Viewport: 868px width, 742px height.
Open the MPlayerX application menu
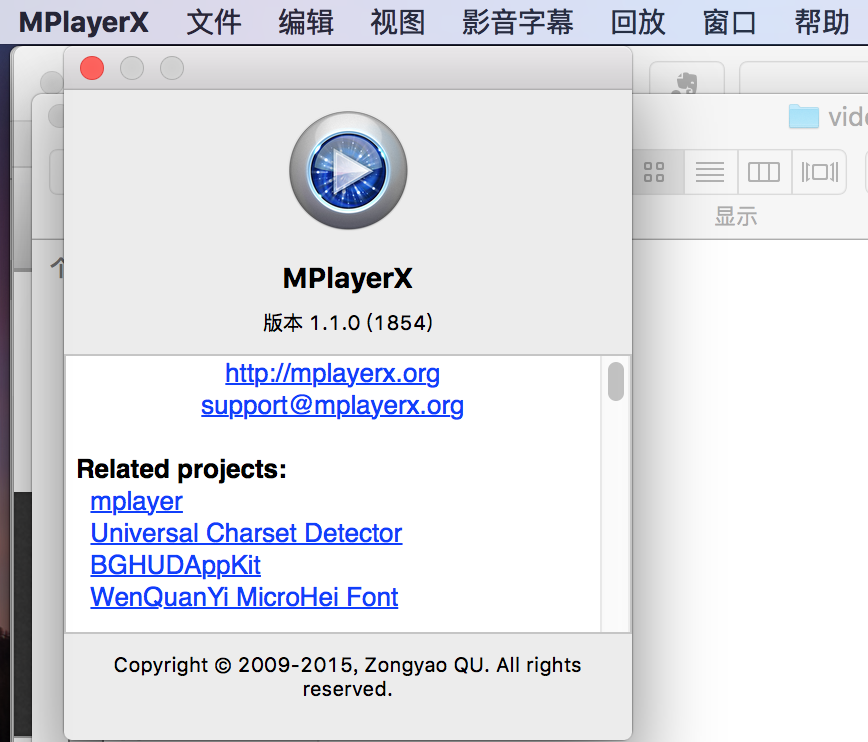click(x=84, y=23)
